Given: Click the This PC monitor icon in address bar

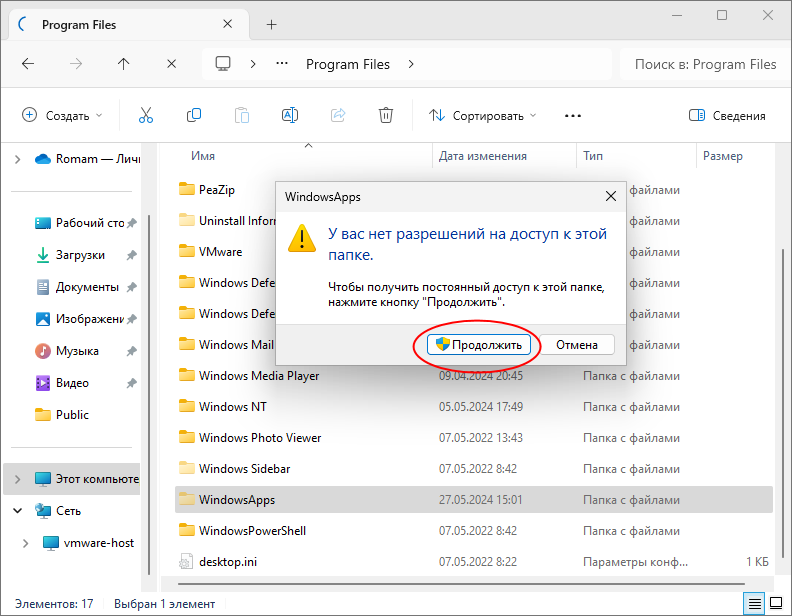Looking at the screenshot, I should pos(223,64).
